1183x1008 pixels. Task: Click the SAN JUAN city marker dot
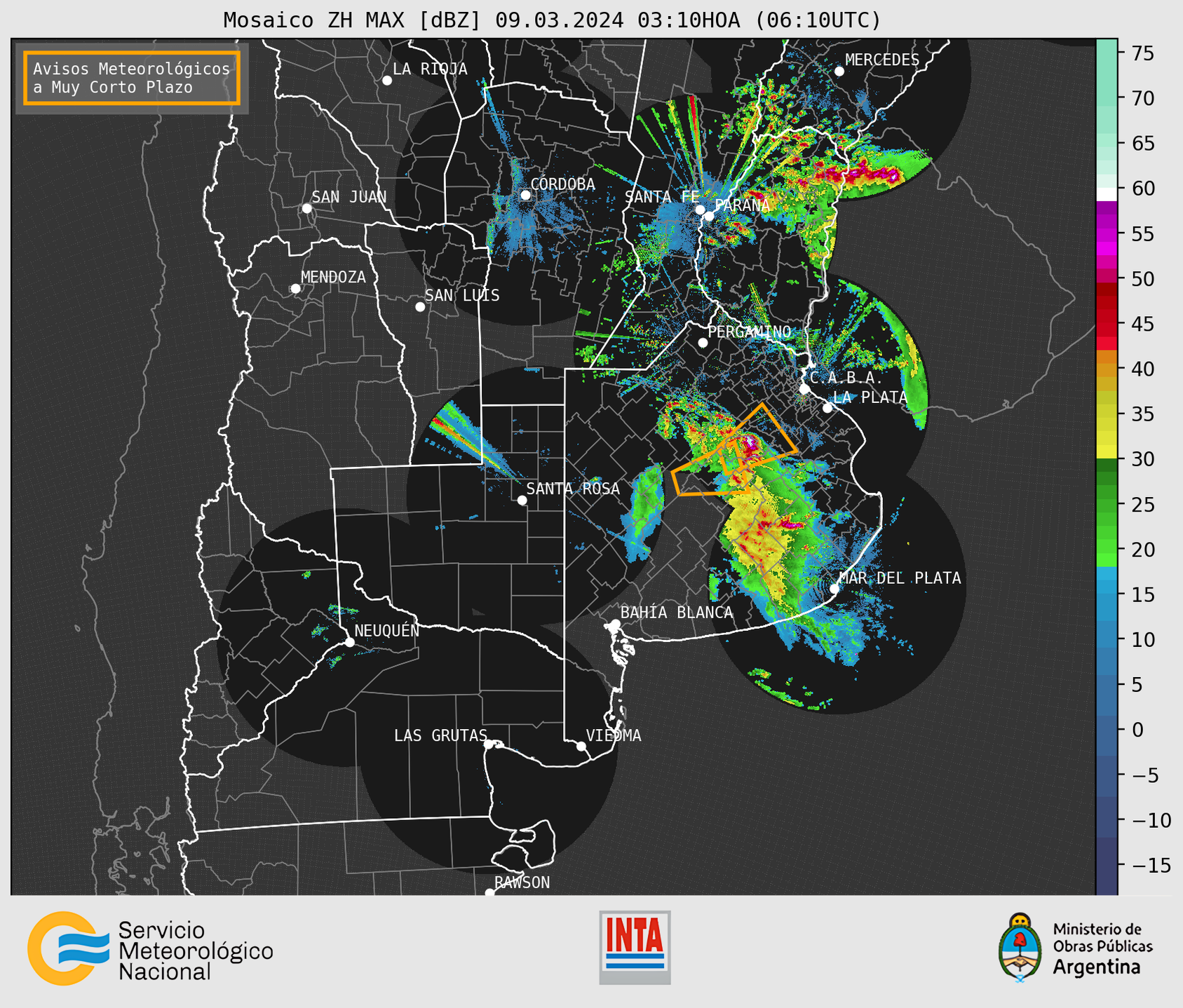coord(306,208)
